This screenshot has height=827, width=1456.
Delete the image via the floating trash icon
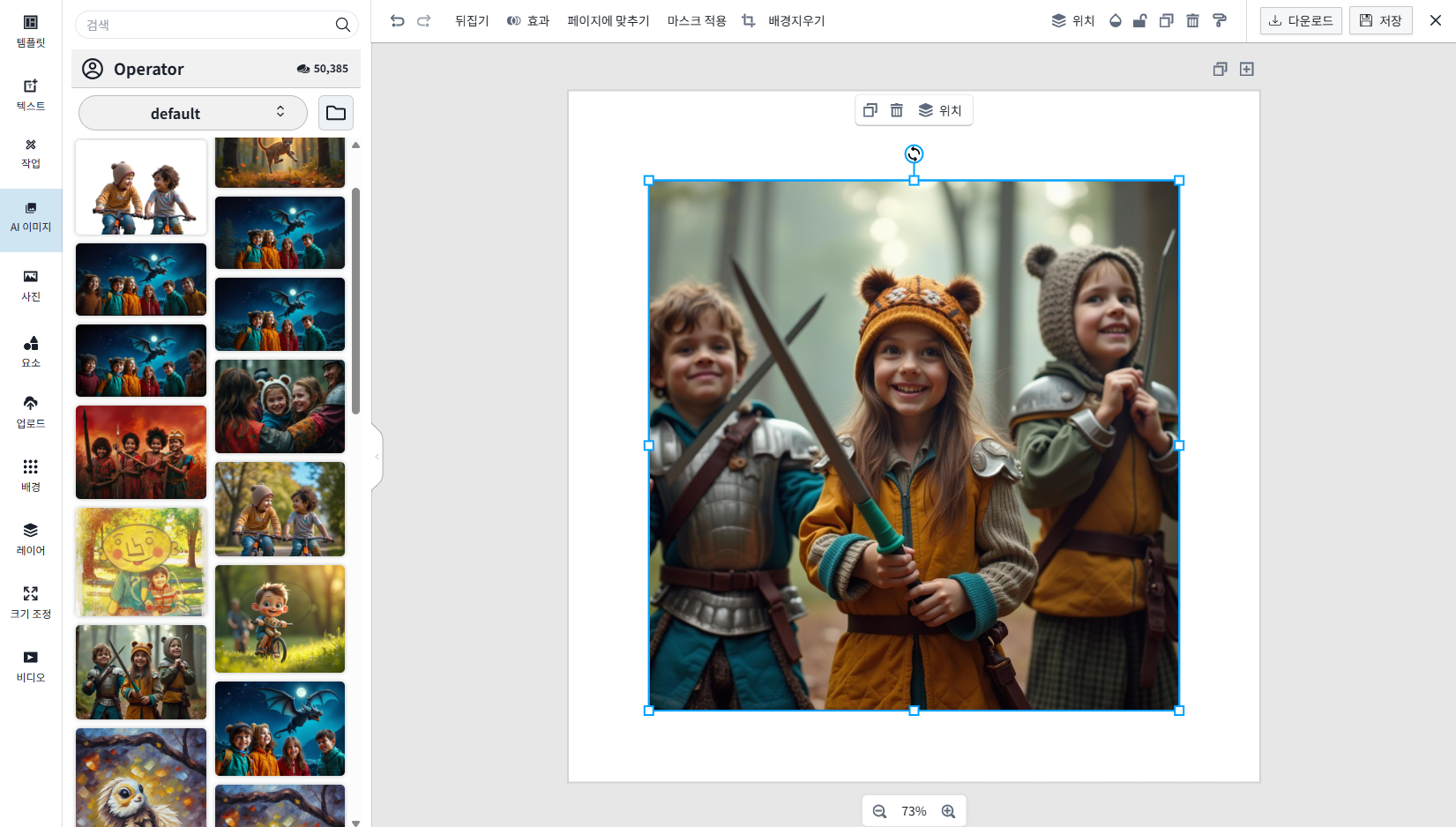pyautogui.click(x=897, y=109)
